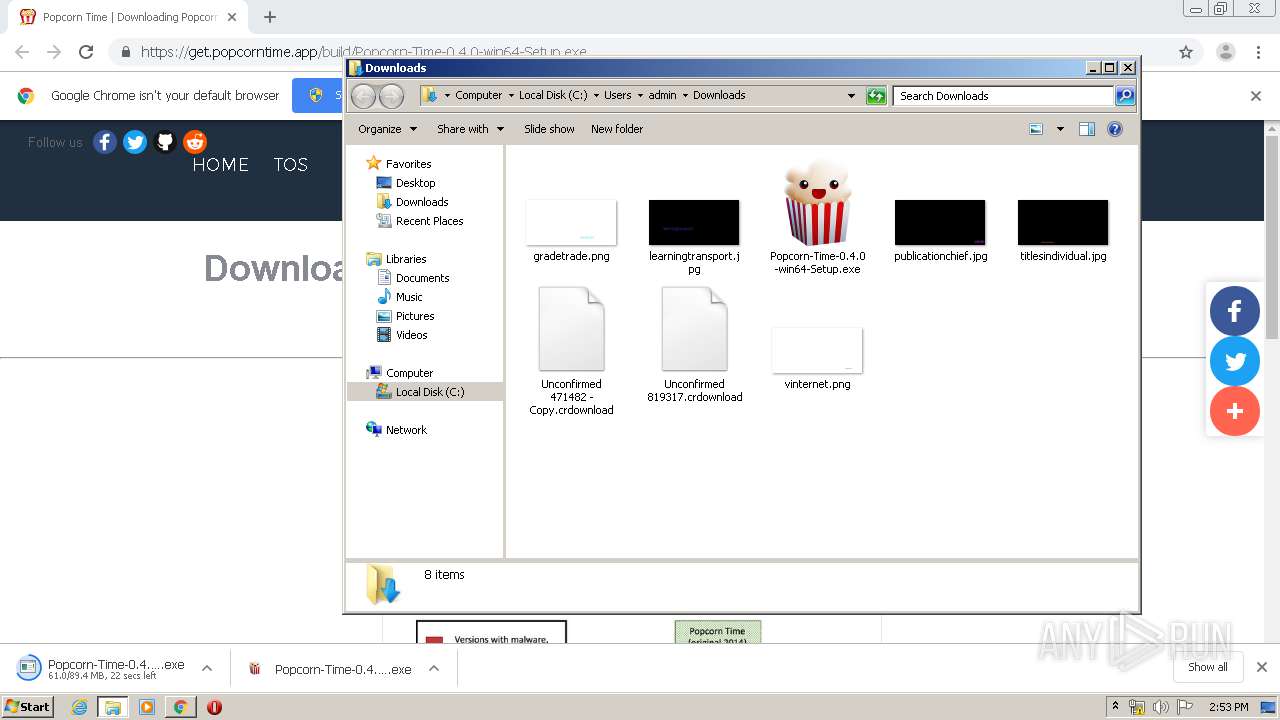Click Explorer back navigation button
The image size is (1280, 720).
[x=363, y=96]
